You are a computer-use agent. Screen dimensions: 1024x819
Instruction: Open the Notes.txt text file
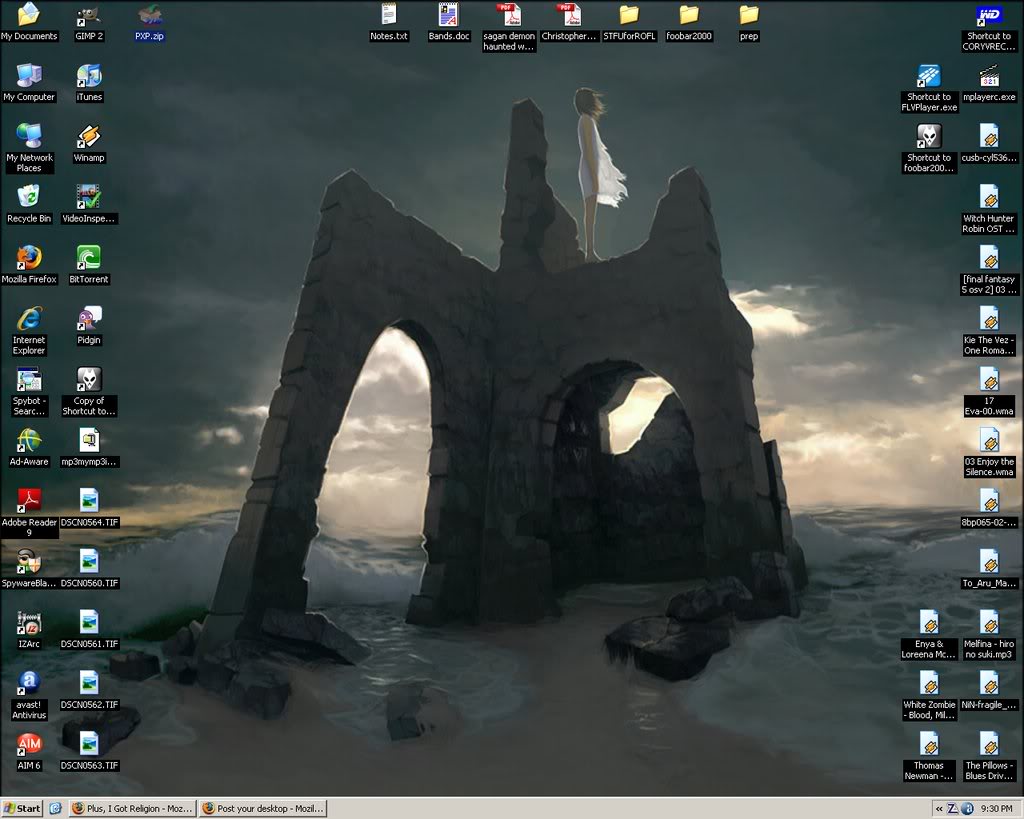click(x=389, y=14)
